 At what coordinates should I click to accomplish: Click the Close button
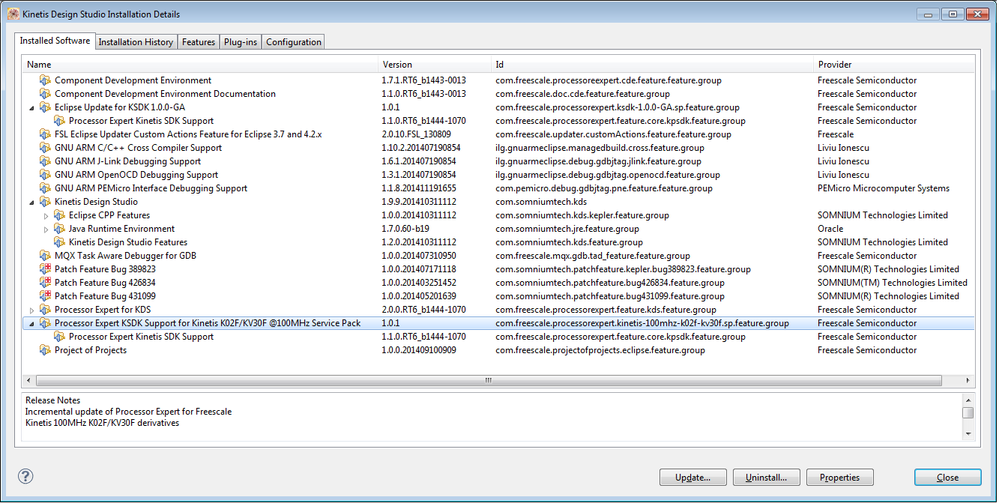[x=947, y=477]
